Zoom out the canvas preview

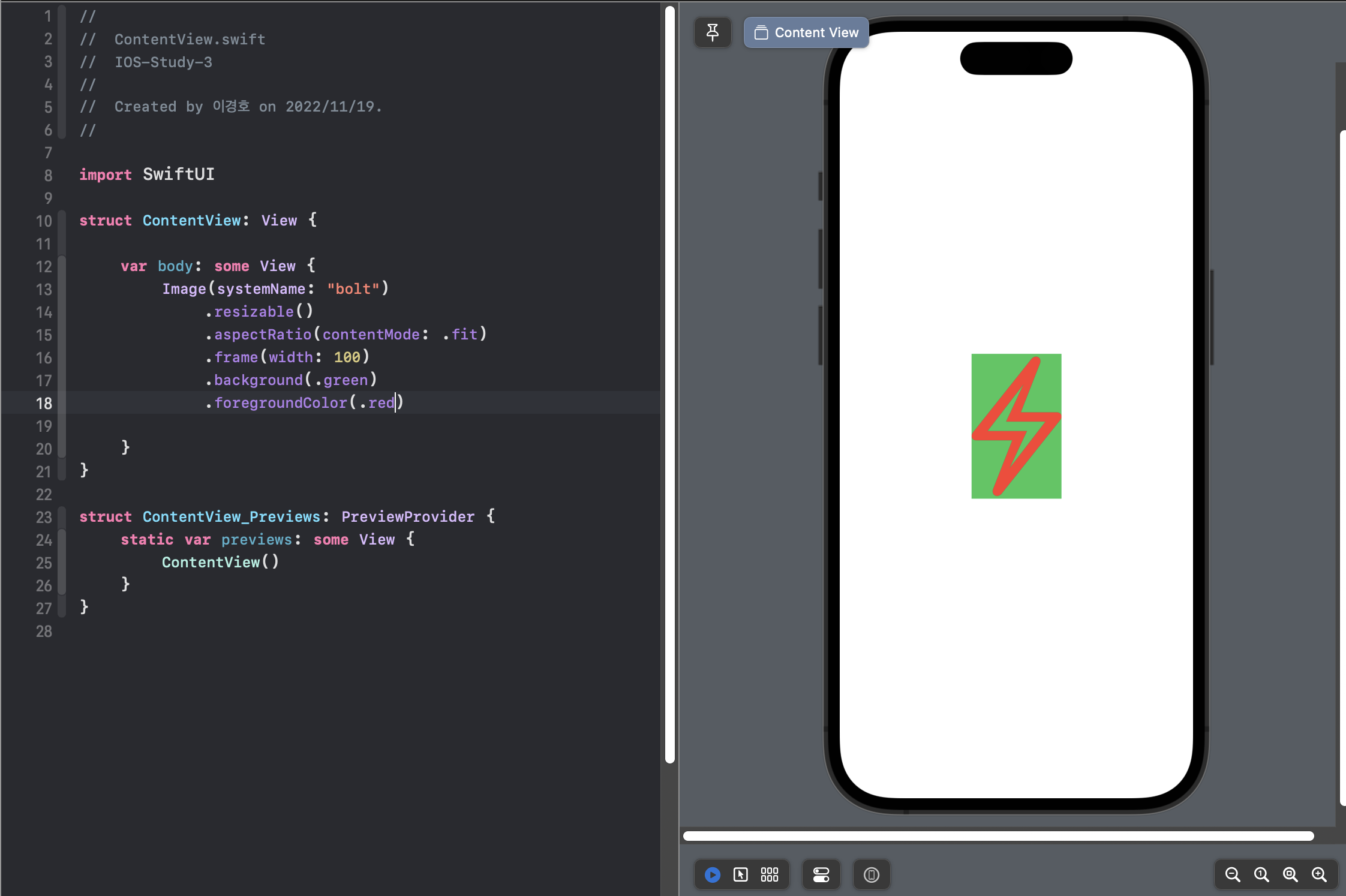point(1233,875)
